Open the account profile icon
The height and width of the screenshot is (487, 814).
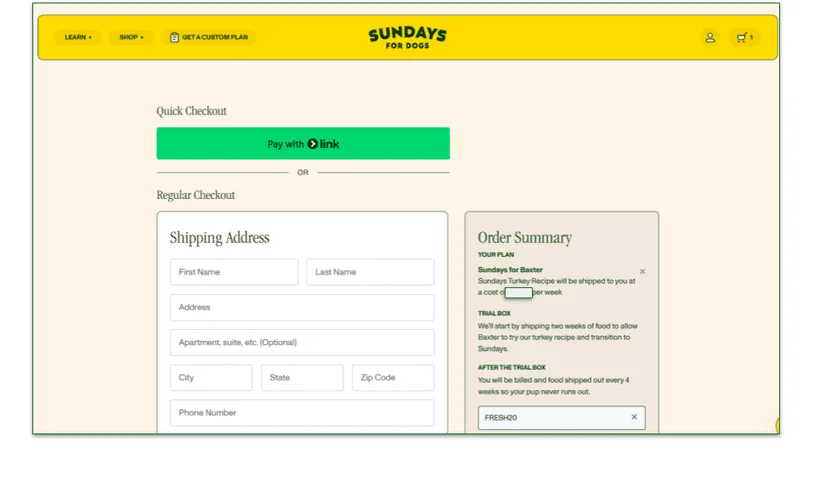click(710, 37)
